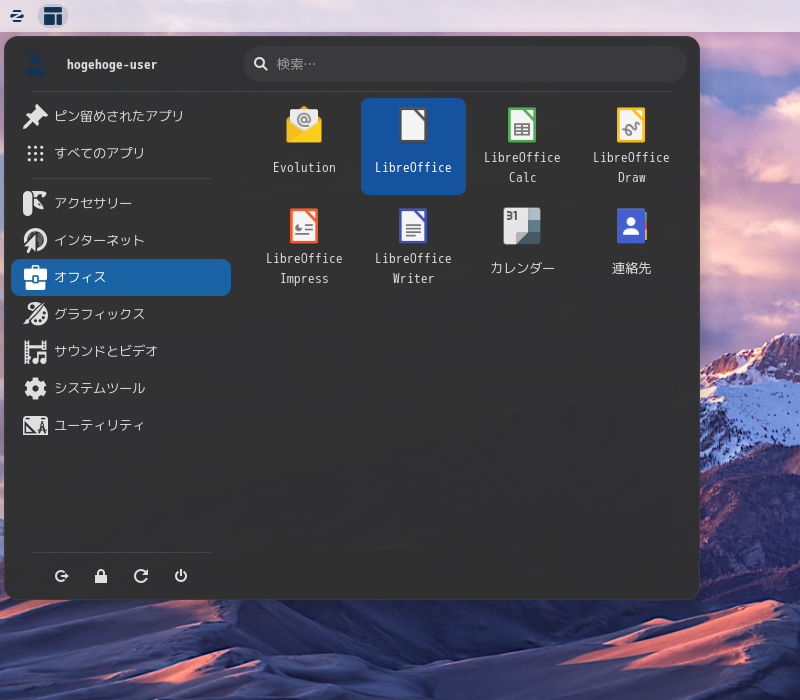Show すべてのアプリ all apps

click(x=121, y=153)
